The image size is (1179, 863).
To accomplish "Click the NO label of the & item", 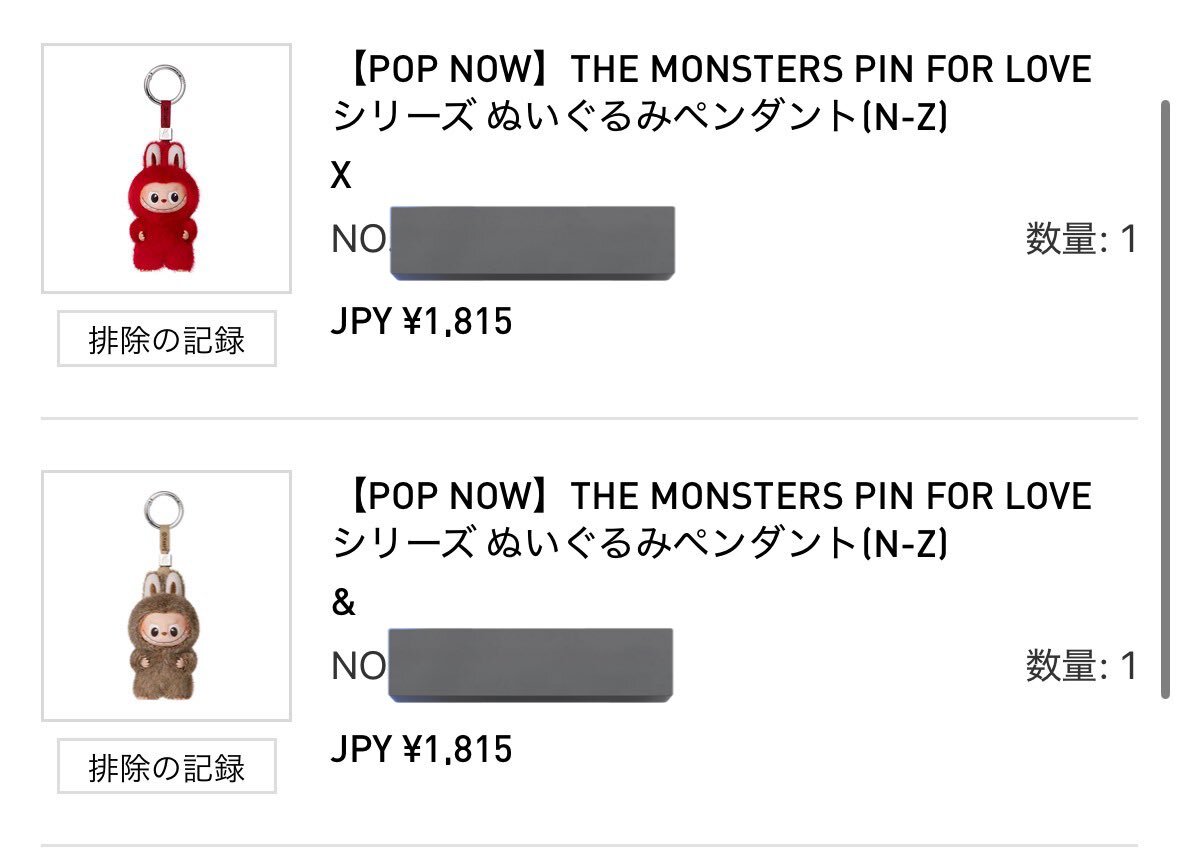I will (x=358, y=666).
